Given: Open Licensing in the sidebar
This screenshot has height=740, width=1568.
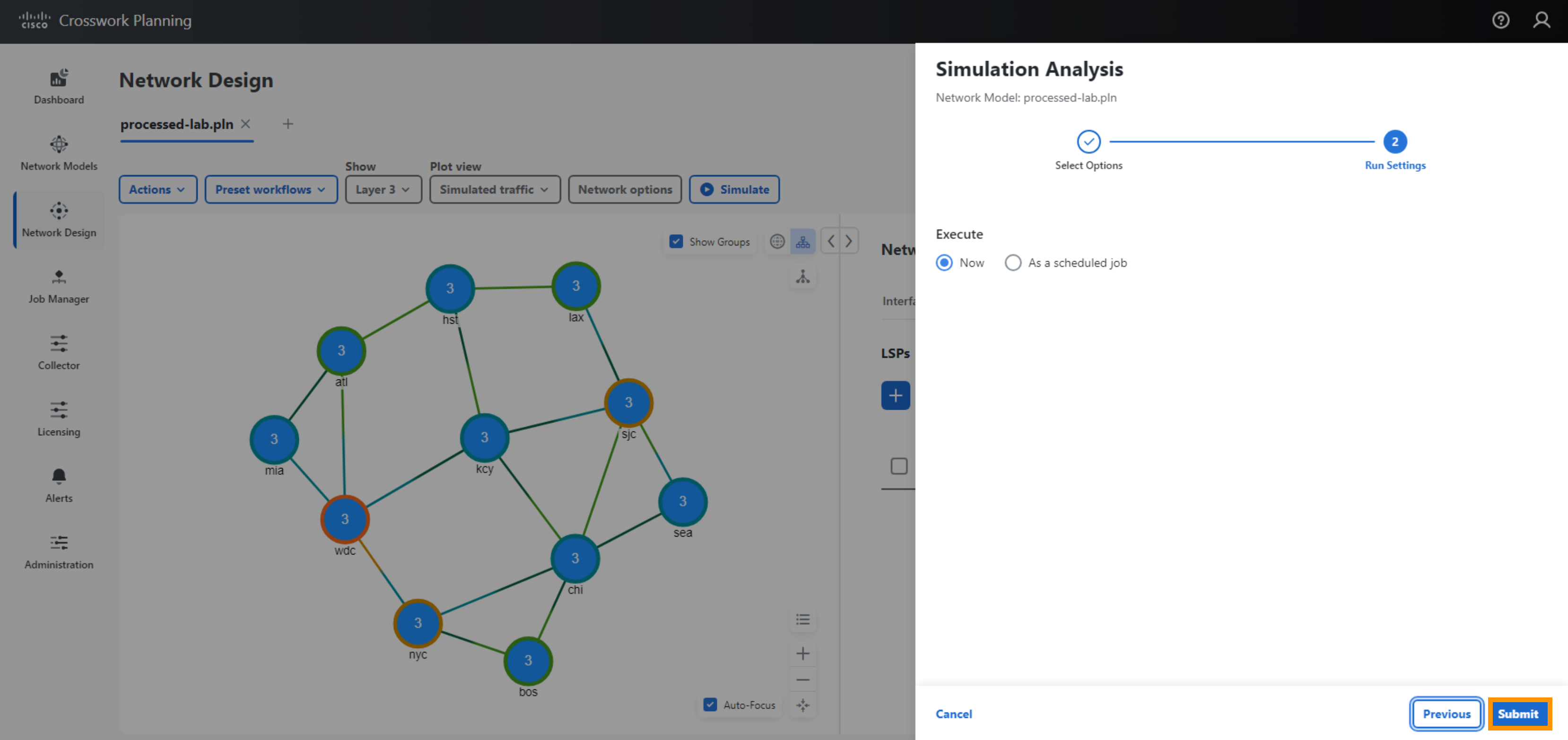Looking at the screenshot, I should point(59,419).
